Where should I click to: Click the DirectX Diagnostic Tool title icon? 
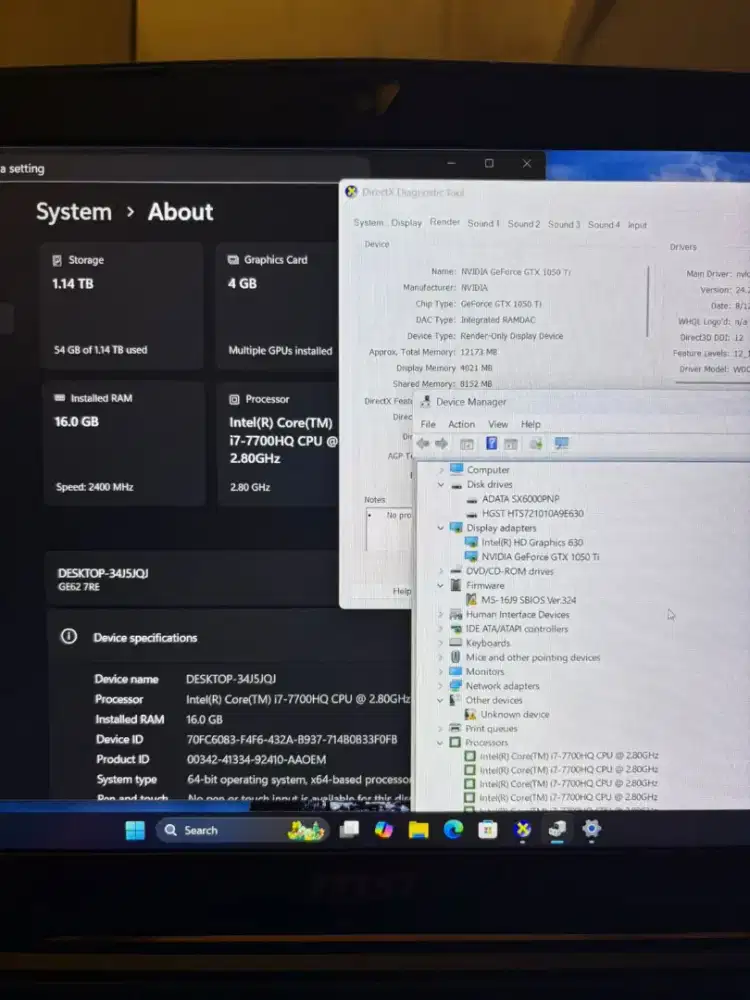(x=351, y=191)
